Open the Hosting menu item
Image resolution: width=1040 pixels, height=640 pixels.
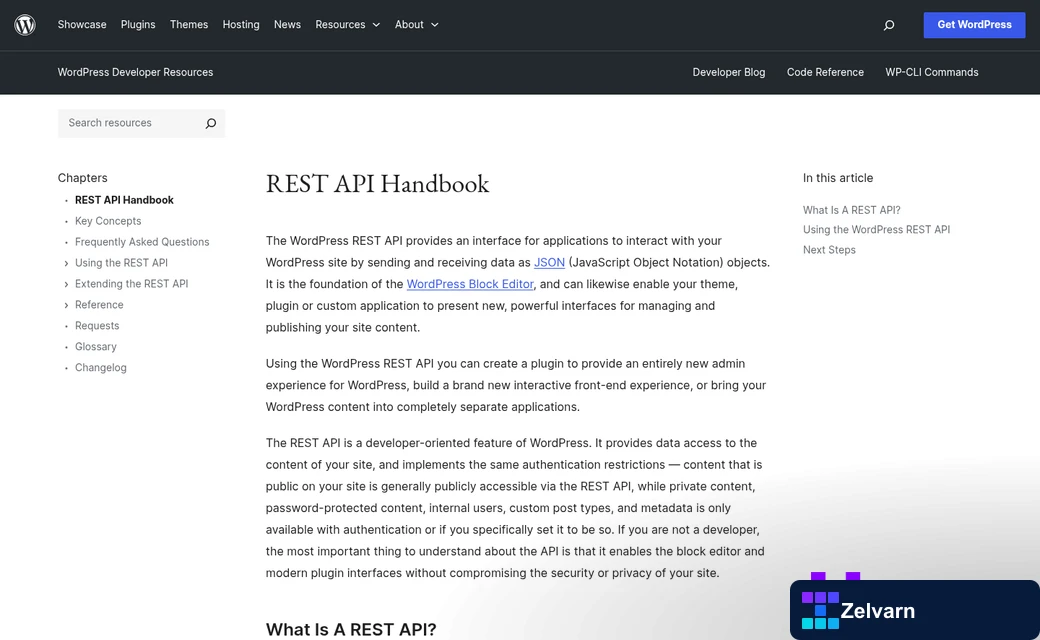coord(241,25)
